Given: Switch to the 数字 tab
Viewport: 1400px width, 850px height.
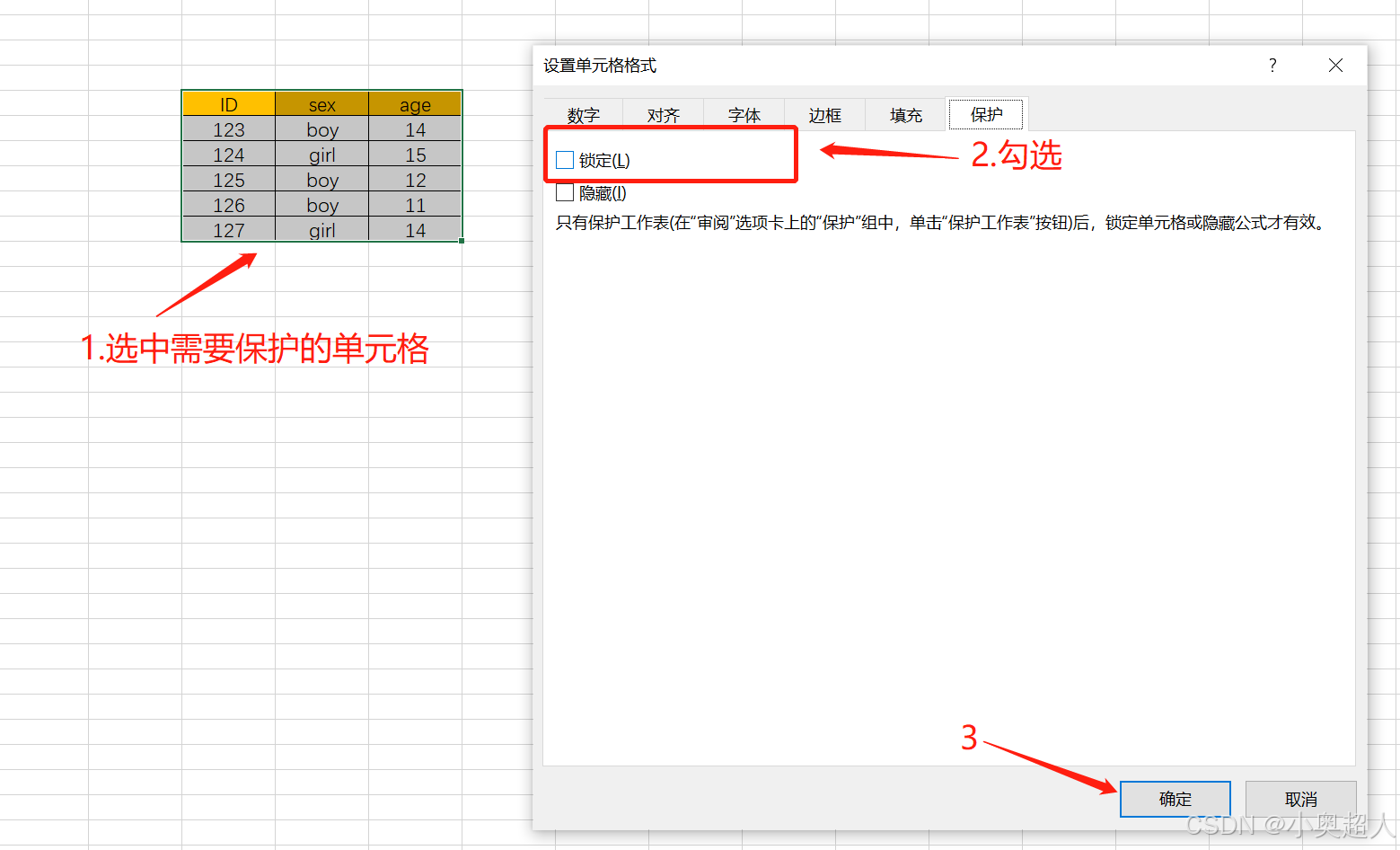Looking at the screenshot, I should [583, 115].
